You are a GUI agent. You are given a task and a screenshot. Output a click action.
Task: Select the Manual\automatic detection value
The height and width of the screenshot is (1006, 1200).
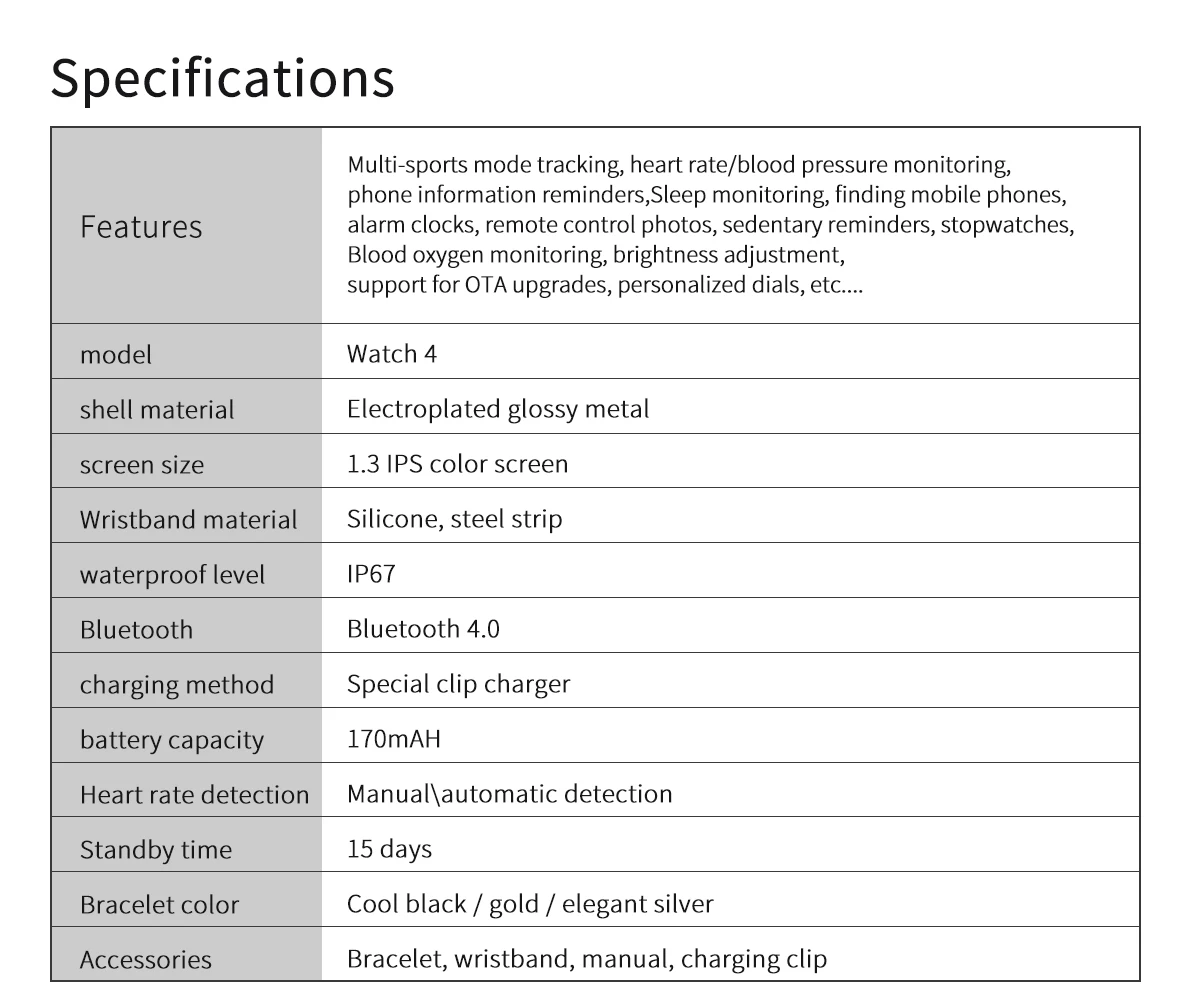click(x=509, y=794)
